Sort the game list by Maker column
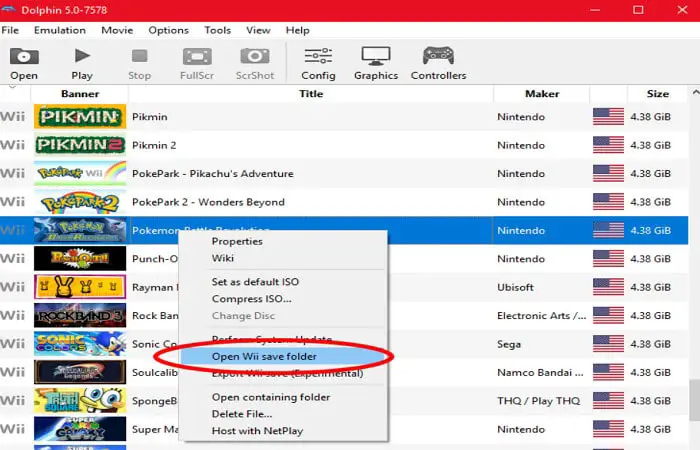 point(542,94)
